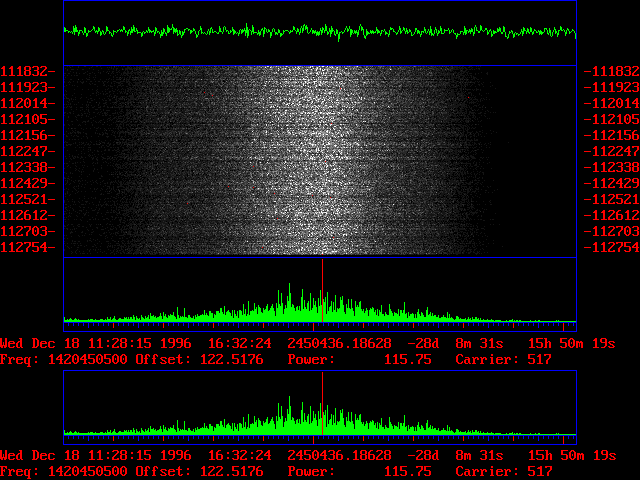Click 'Carrier: 517' in the upper status readout
640x480 pixels.
[503, 360]
